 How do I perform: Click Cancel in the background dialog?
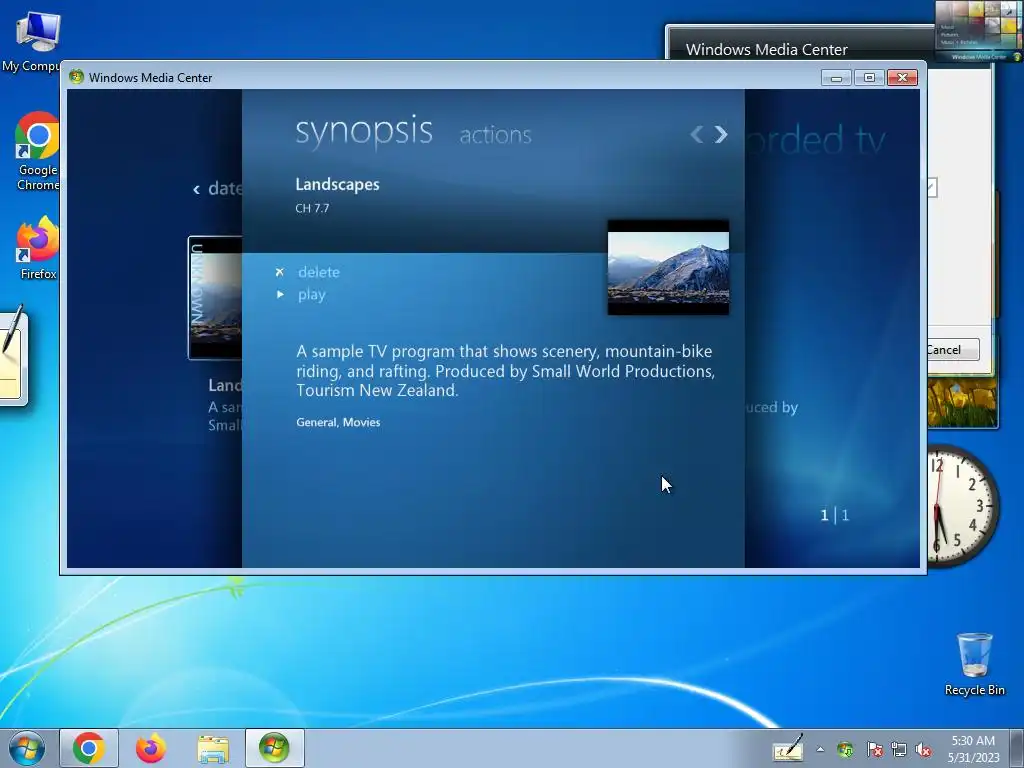point(953,350)
